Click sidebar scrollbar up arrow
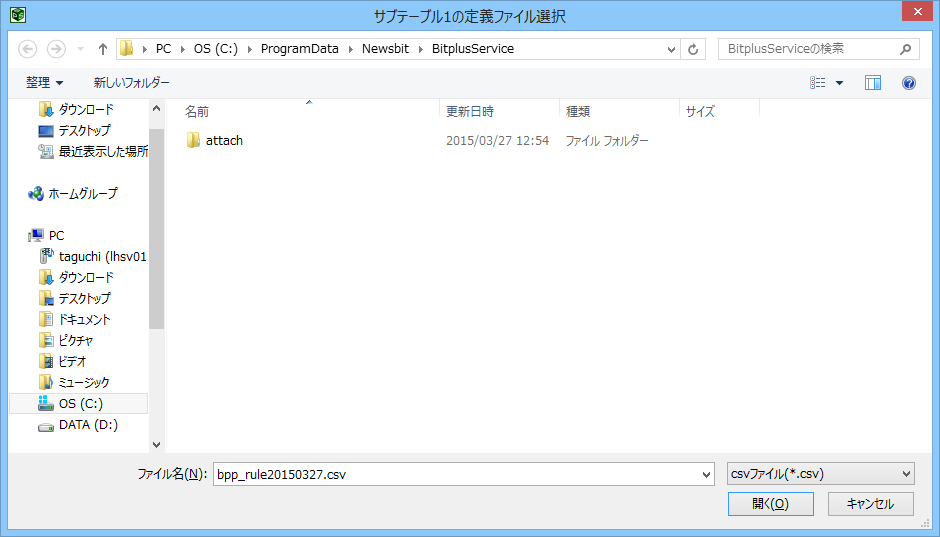 click(x=156, y=109)
